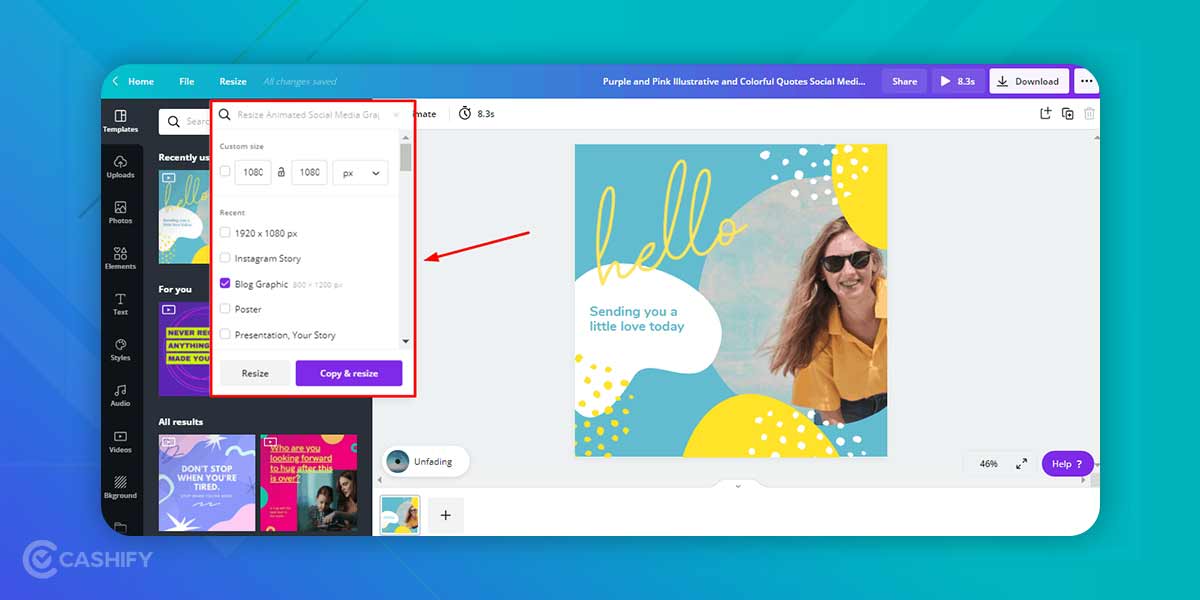Open the Templates panel
The image size is (1200, 600).
tap(120, 121)
